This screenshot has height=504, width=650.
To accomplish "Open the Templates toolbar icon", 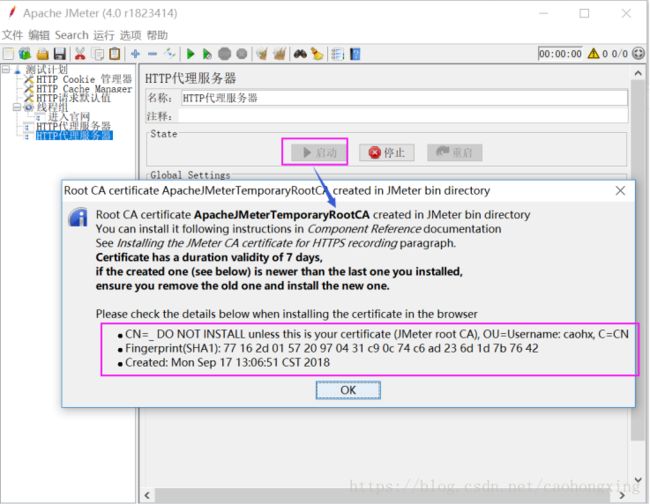I will [x=25, y=54].
